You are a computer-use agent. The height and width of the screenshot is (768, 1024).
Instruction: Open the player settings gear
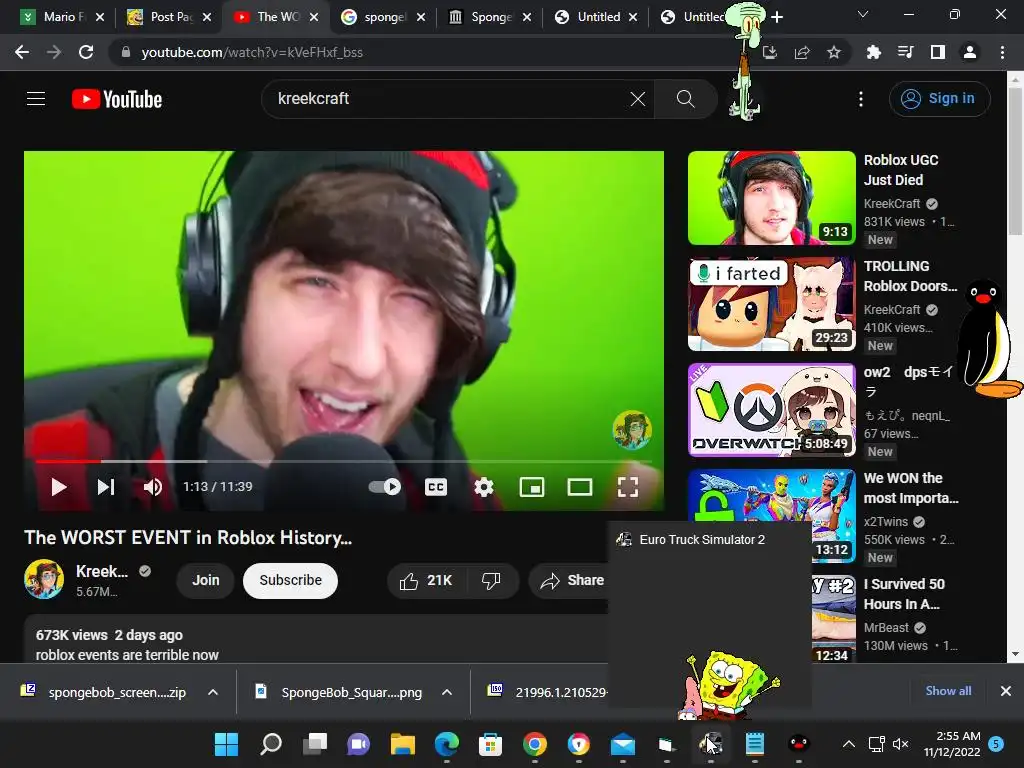pyautogui.click(x=483, y=487)
